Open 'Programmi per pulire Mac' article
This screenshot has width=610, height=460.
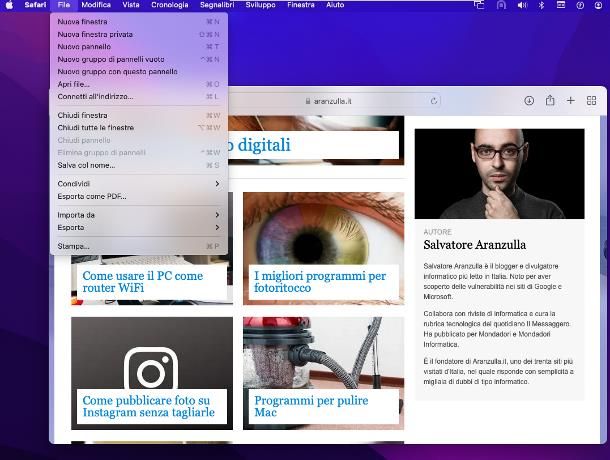coord(311,406)
